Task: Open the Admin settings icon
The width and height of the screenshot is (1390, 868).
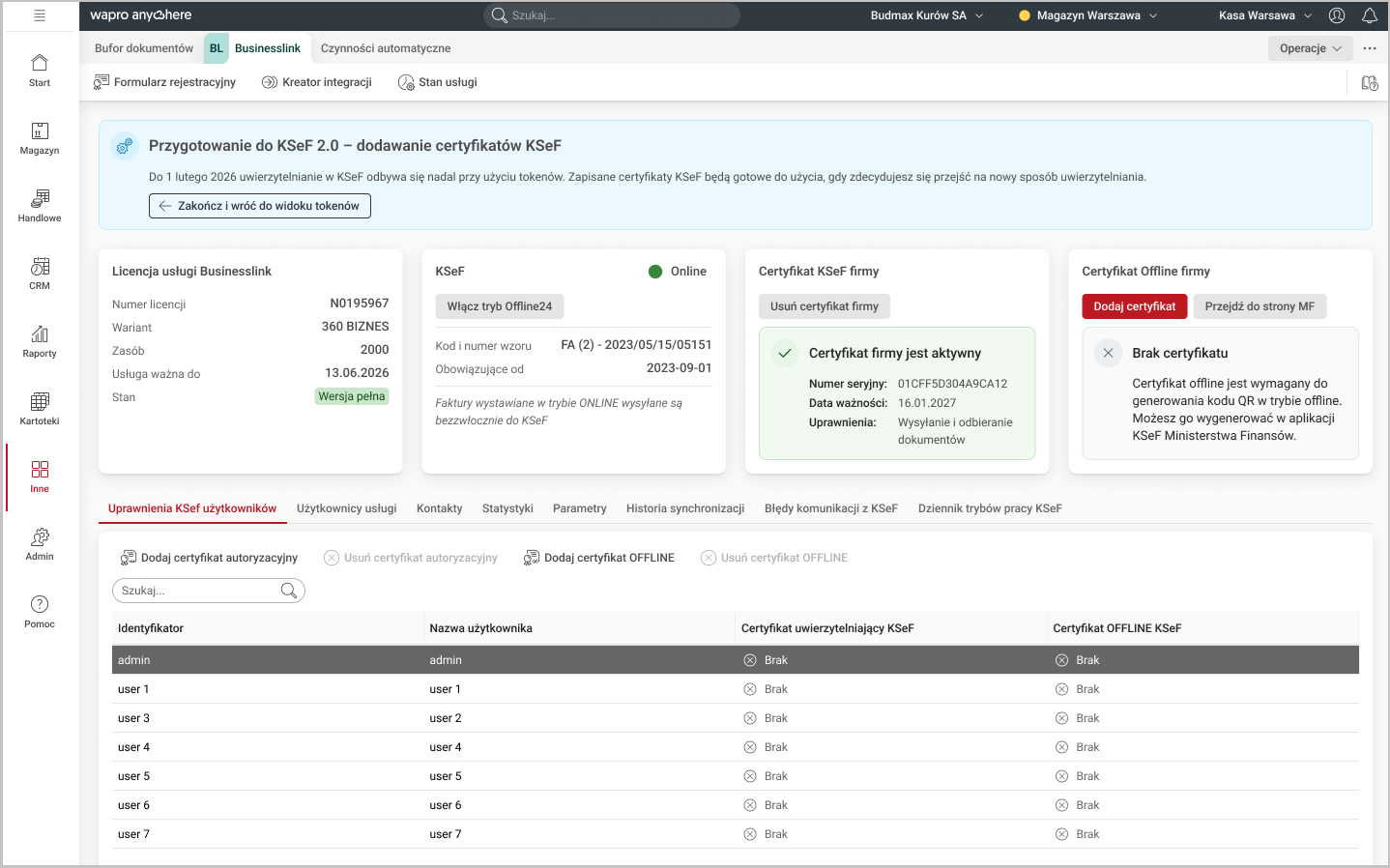Action: [40, 544]
